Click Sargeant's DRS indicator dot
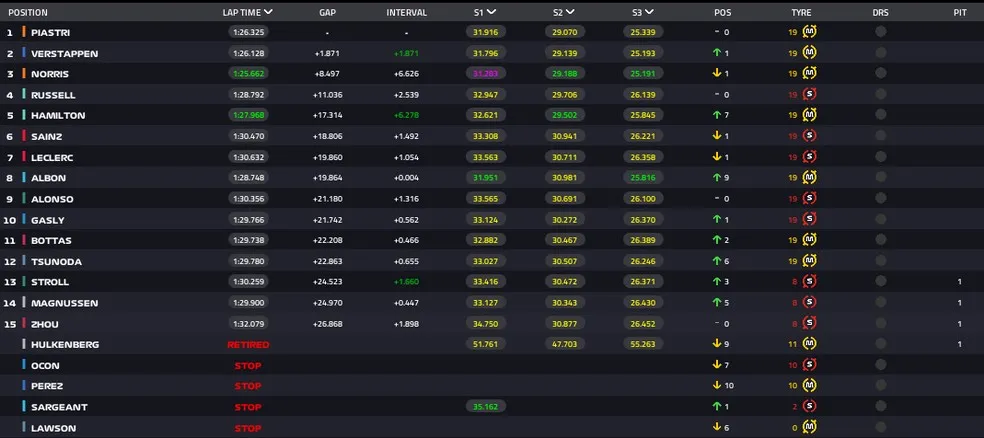The height and width of the screenshot is (438, 984). pyautogui.click(x=880, y=407)
